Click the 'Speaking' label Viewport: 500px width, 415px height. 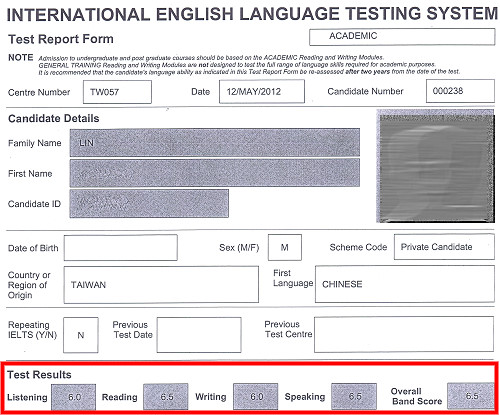pyautogui.click(x=305, y=397)
